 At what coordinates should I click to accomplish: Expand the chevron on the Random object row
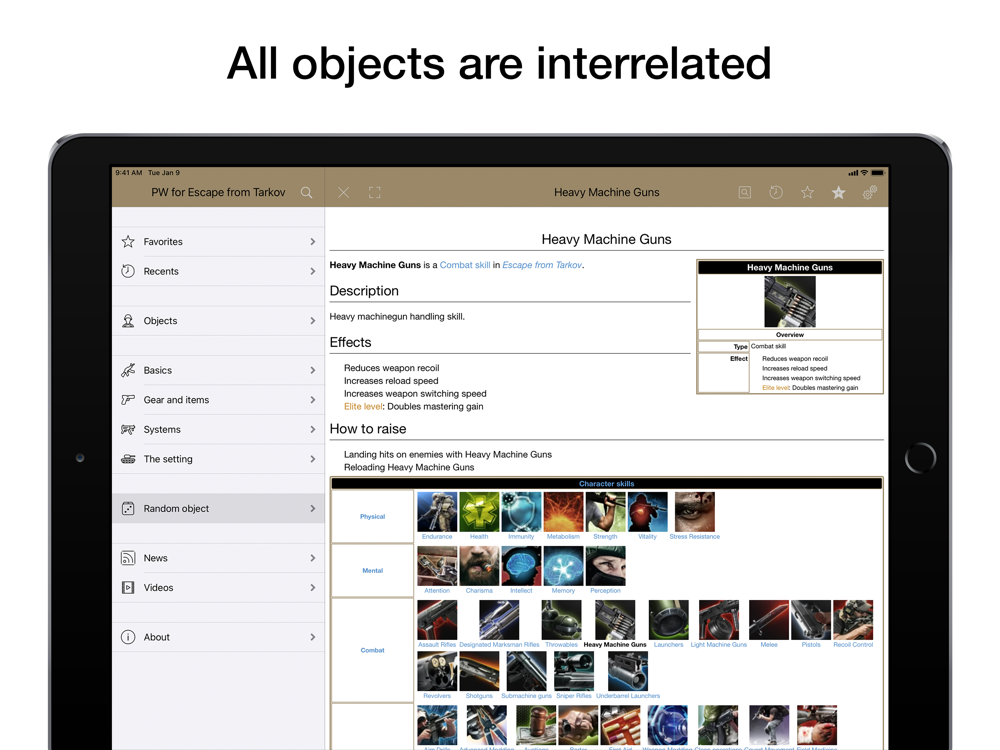pyautogui.click(x=312, y=508)
